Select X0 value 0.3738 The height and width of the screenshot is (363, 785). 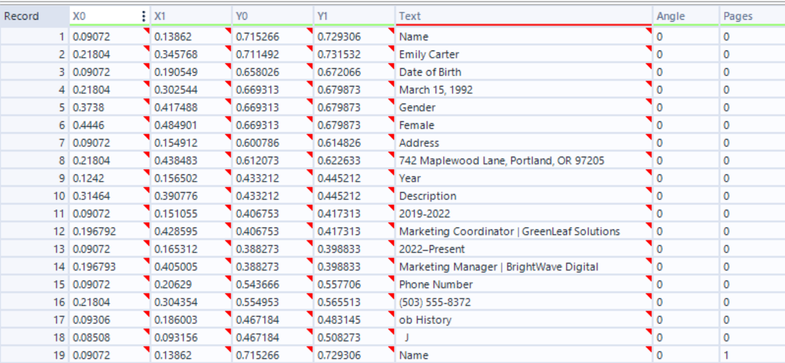pyautogui.click(x=110, y=107)
